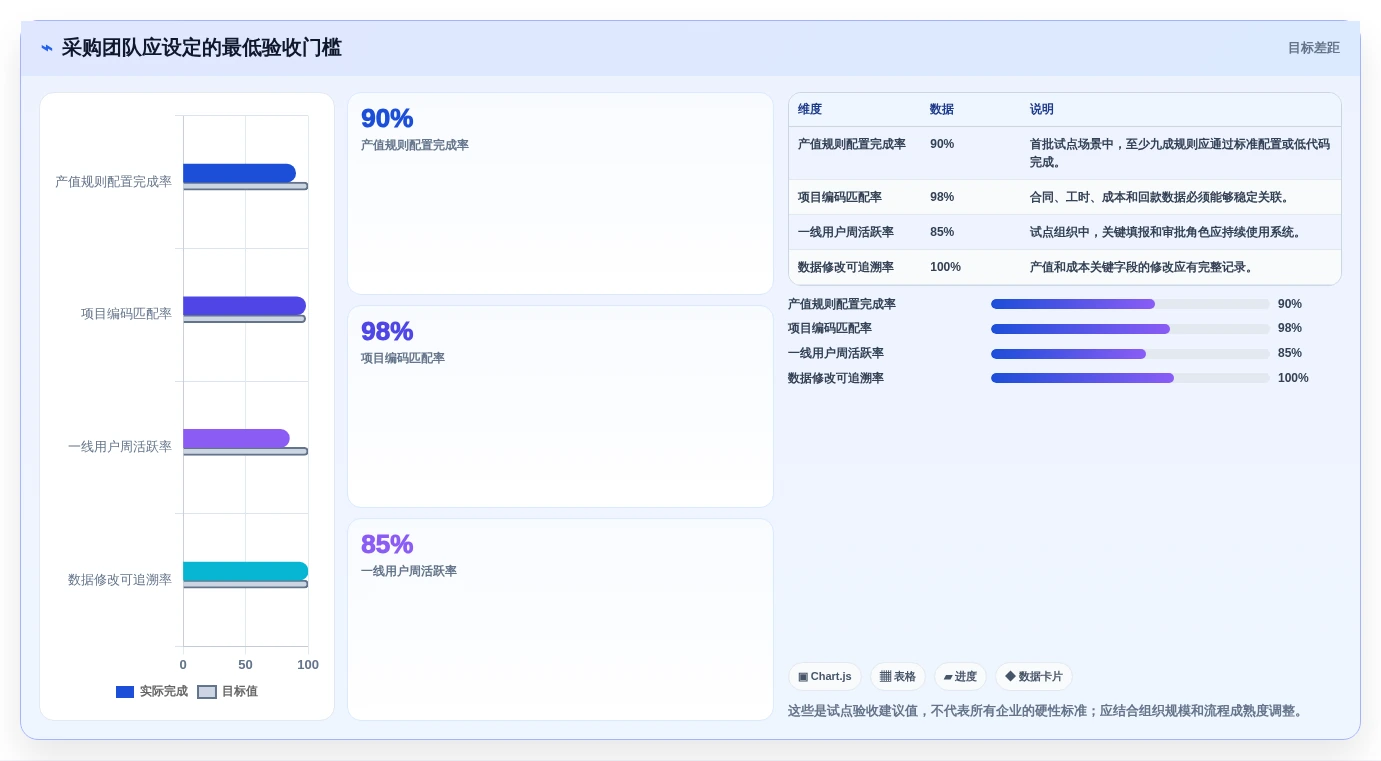Click the x-axis tick labeled 50
The width and height of the screenshot is (1381, 761).
tap(245, 665)
